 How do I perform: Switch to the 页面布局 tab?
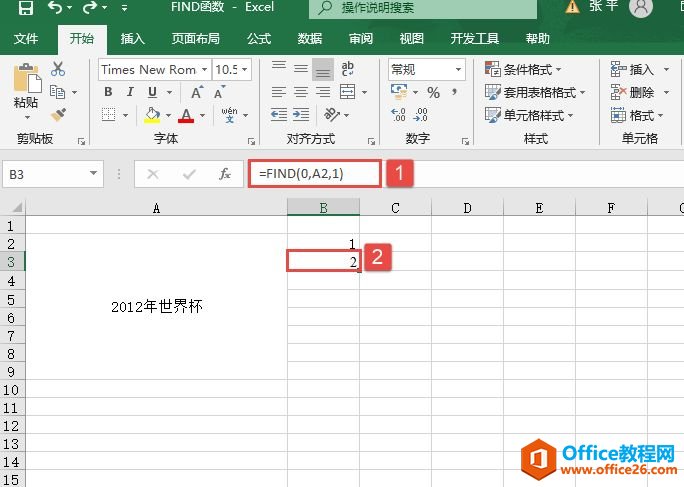point(195,39)
